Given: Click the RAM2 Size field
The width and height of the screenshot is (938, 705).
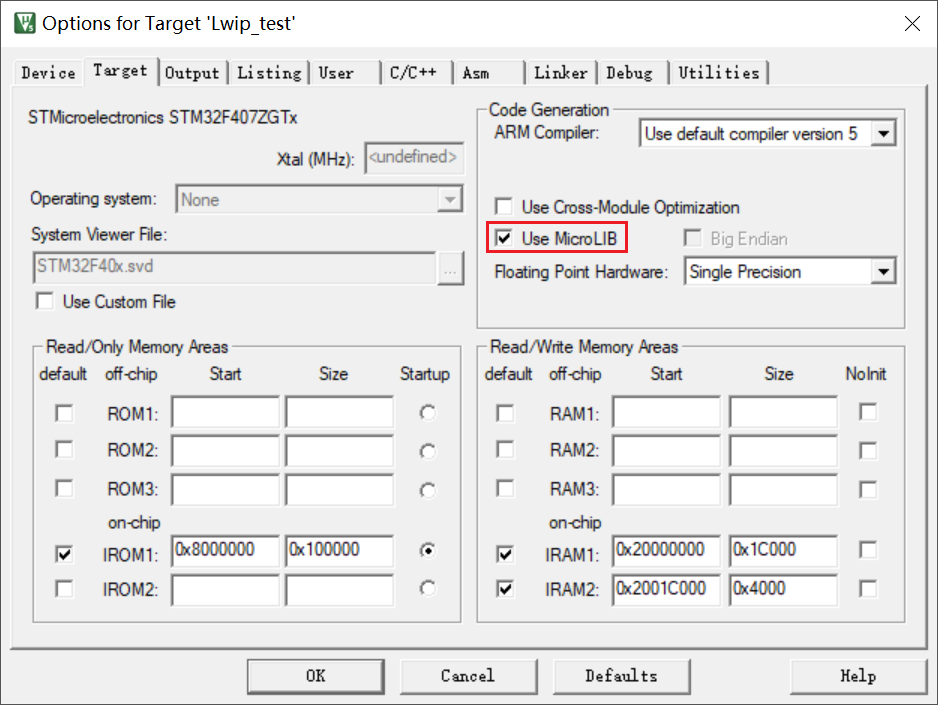Looking at the screenshot, I should tap(784, 451).
